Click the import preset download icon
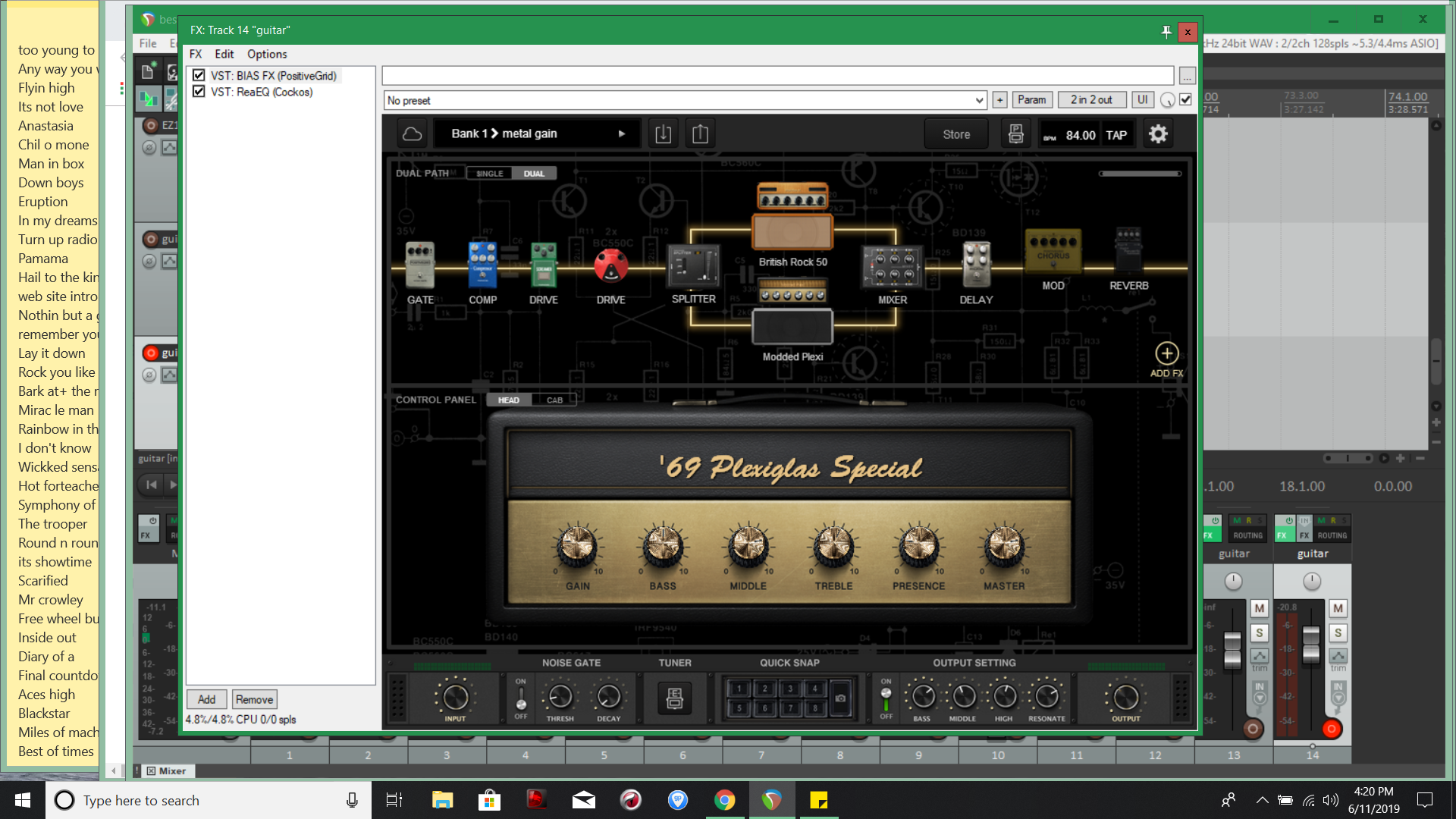This screenshot has height=819, width=1456. coord(663,134)
